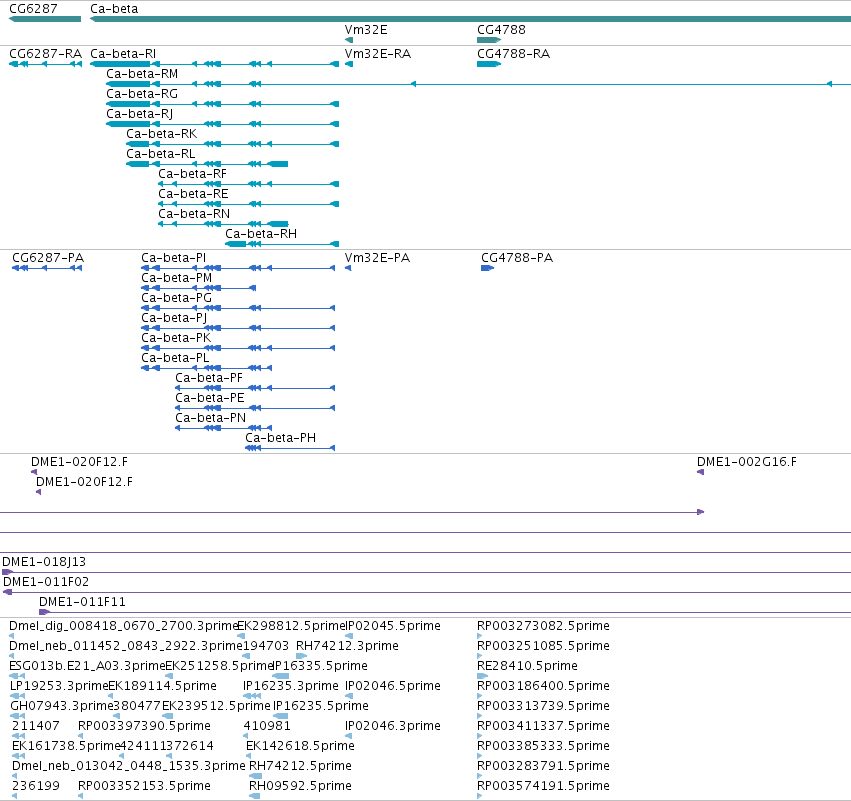Select the DME1-011F02 clone label
The image size is (851, 801).
[x=46, y=582]
